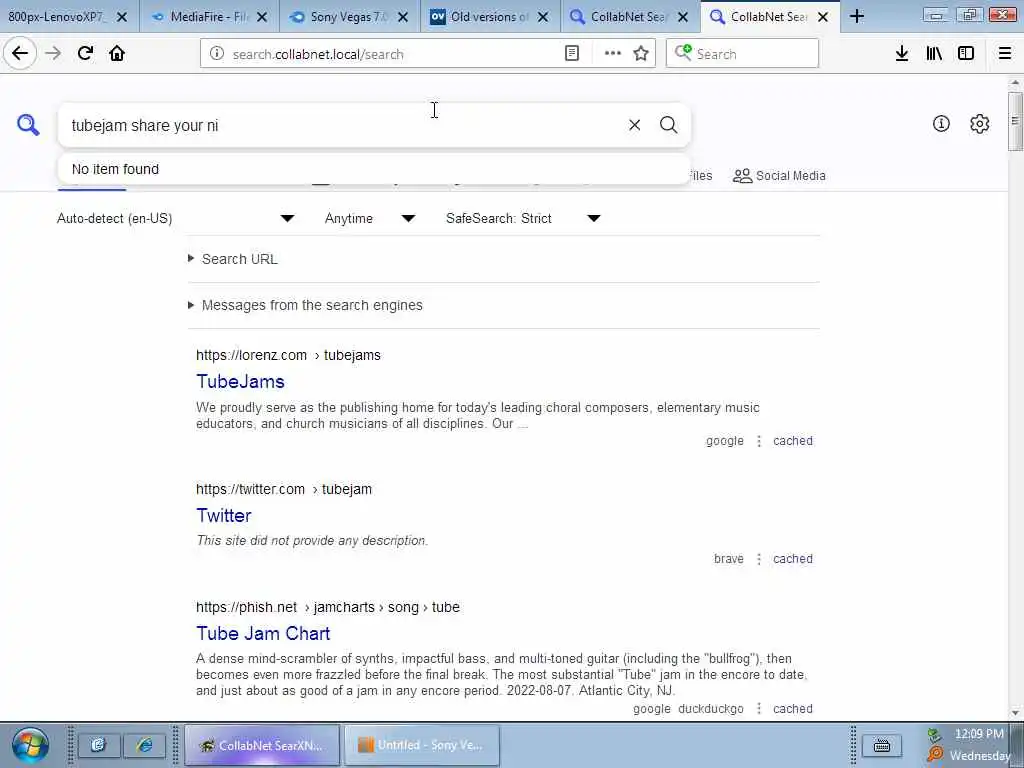Open the browser home page
This screenshot has width=1024, height=768.
pos(117,54)
